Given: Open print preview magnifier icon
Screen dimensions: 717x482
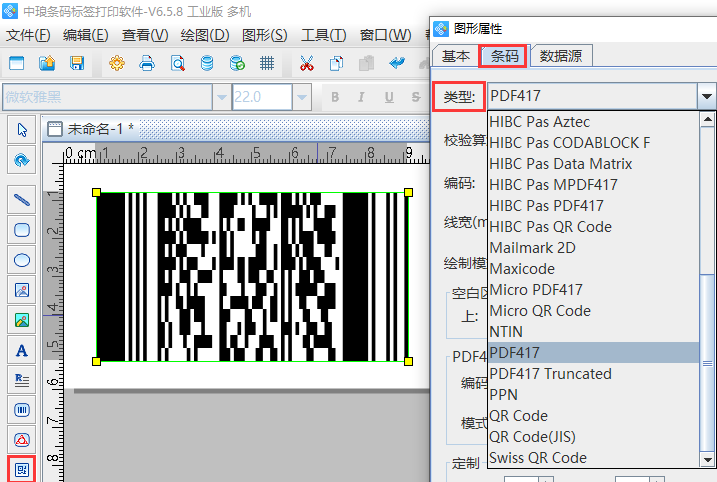Looking at the screenshot, I should pos(177,64).
